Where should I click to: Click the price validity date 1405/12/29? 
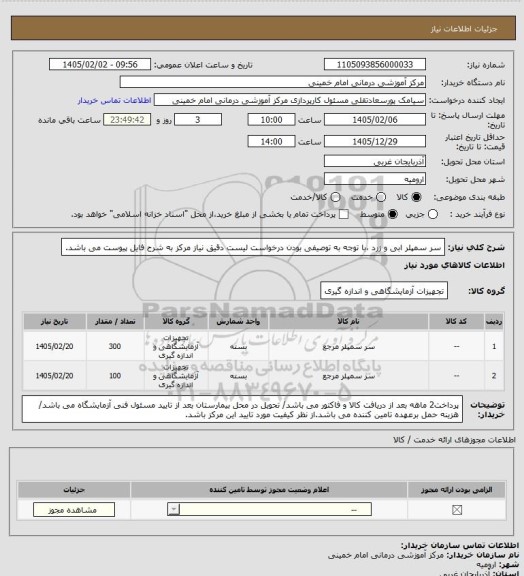(375, 141)
